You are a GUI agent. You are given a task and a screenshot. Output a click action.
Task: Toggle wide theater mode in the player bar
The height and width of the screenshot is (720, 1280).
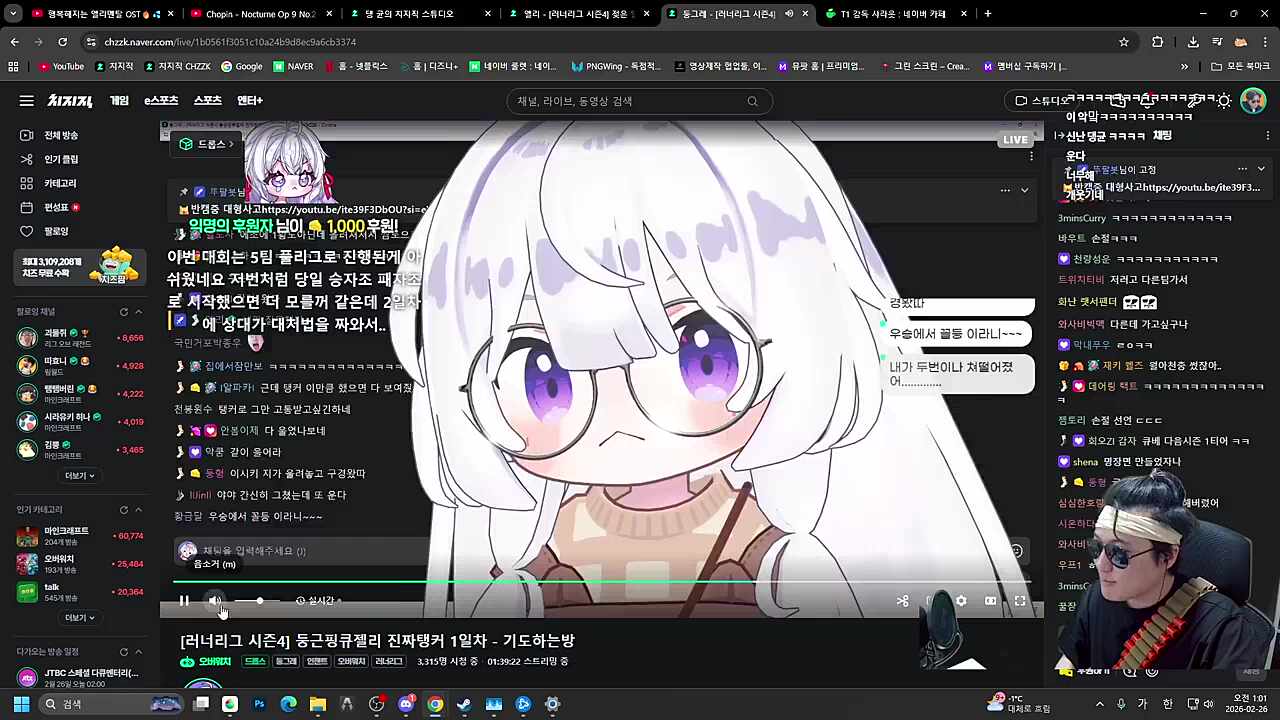click(x=990, y=600)
